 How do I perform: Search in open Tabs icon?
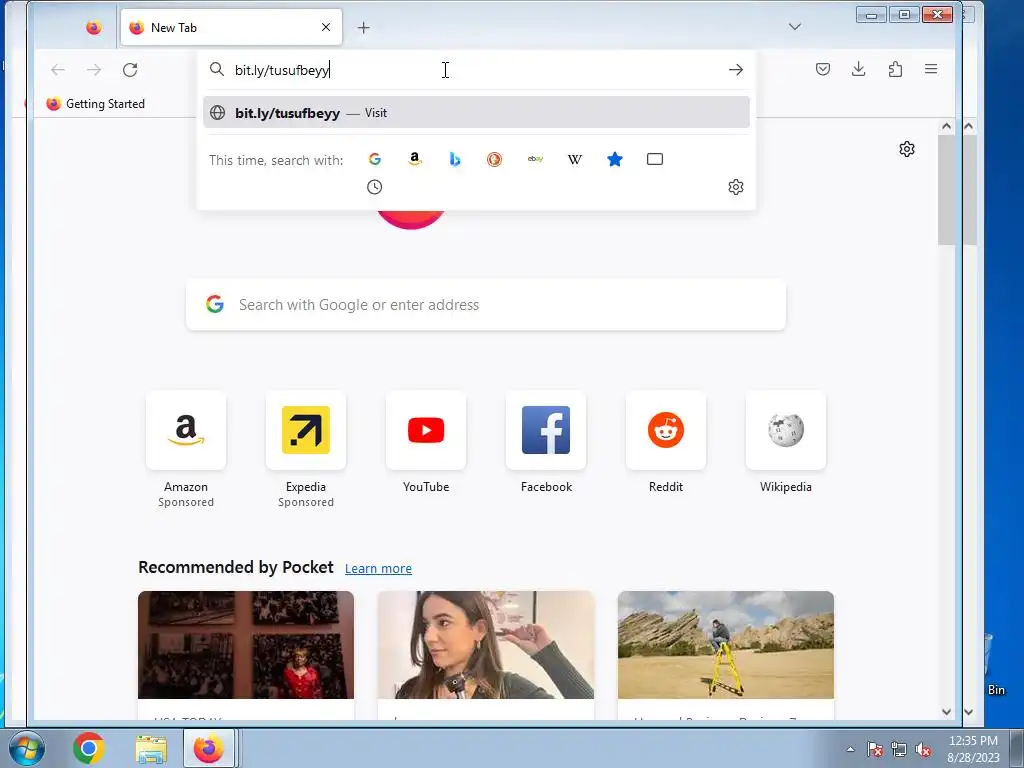pyautogui.click(x=655, y=159)
